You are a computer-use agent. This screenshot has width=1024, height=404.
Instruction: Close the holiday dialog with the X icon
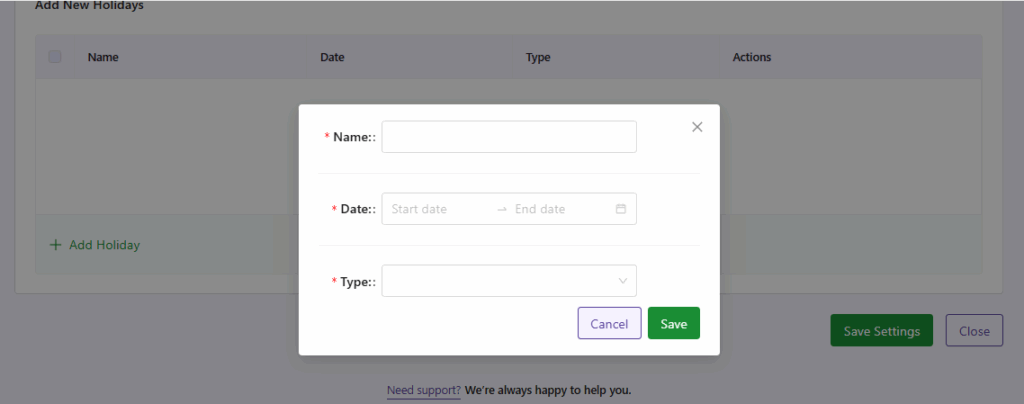697,127
